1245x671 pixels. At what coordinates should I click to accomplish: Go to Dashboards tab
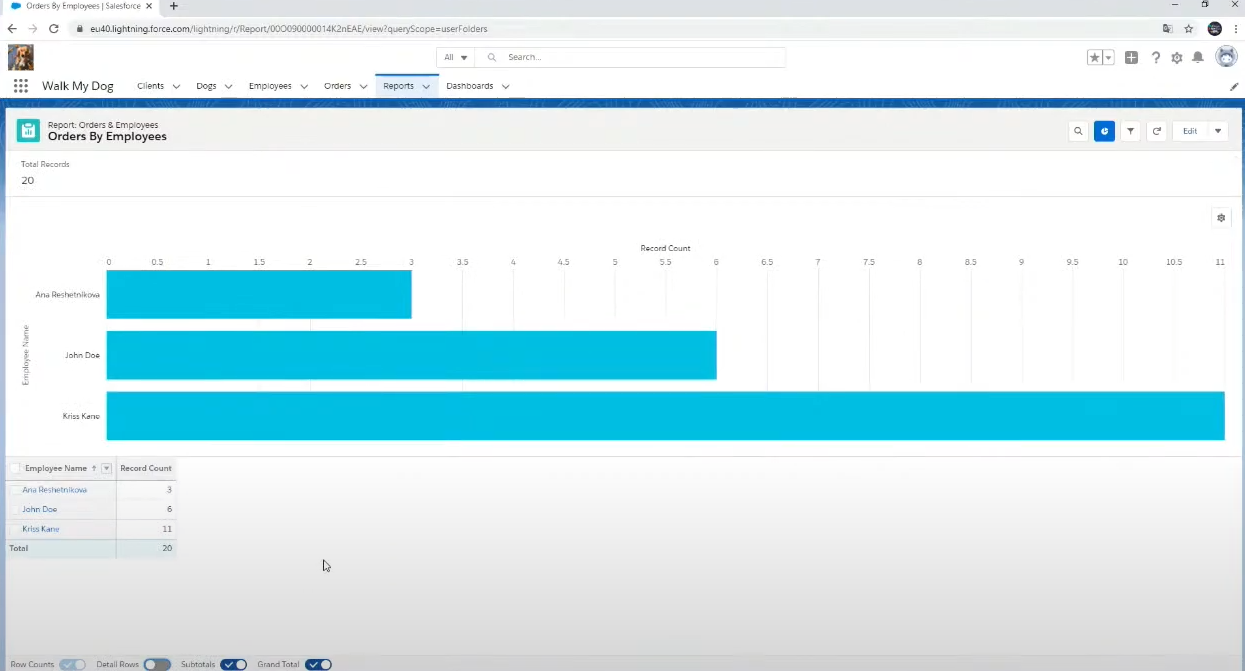pos(470,86)
